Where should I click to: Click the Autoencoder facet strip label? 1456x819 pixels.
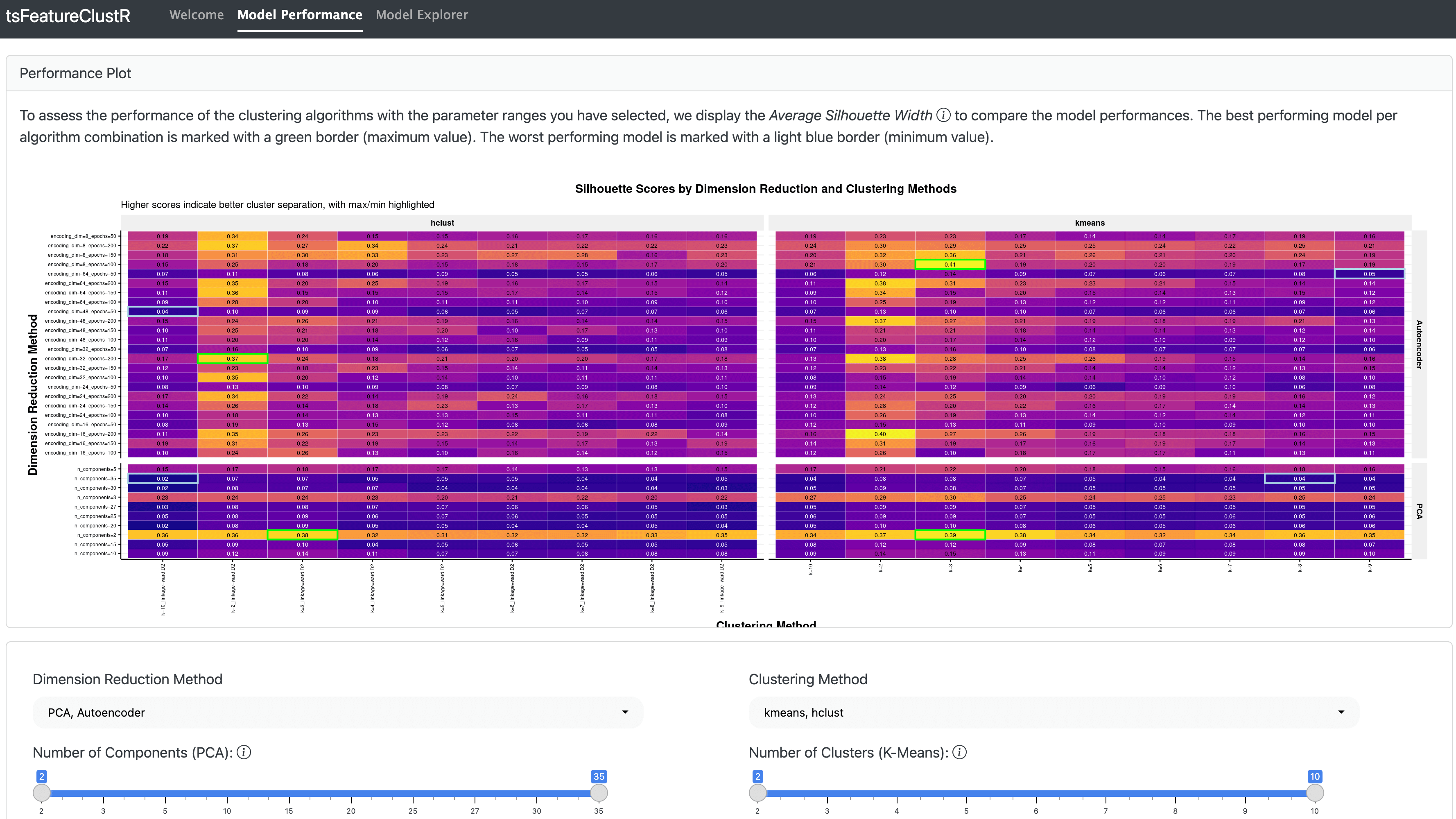[1419, 344]
